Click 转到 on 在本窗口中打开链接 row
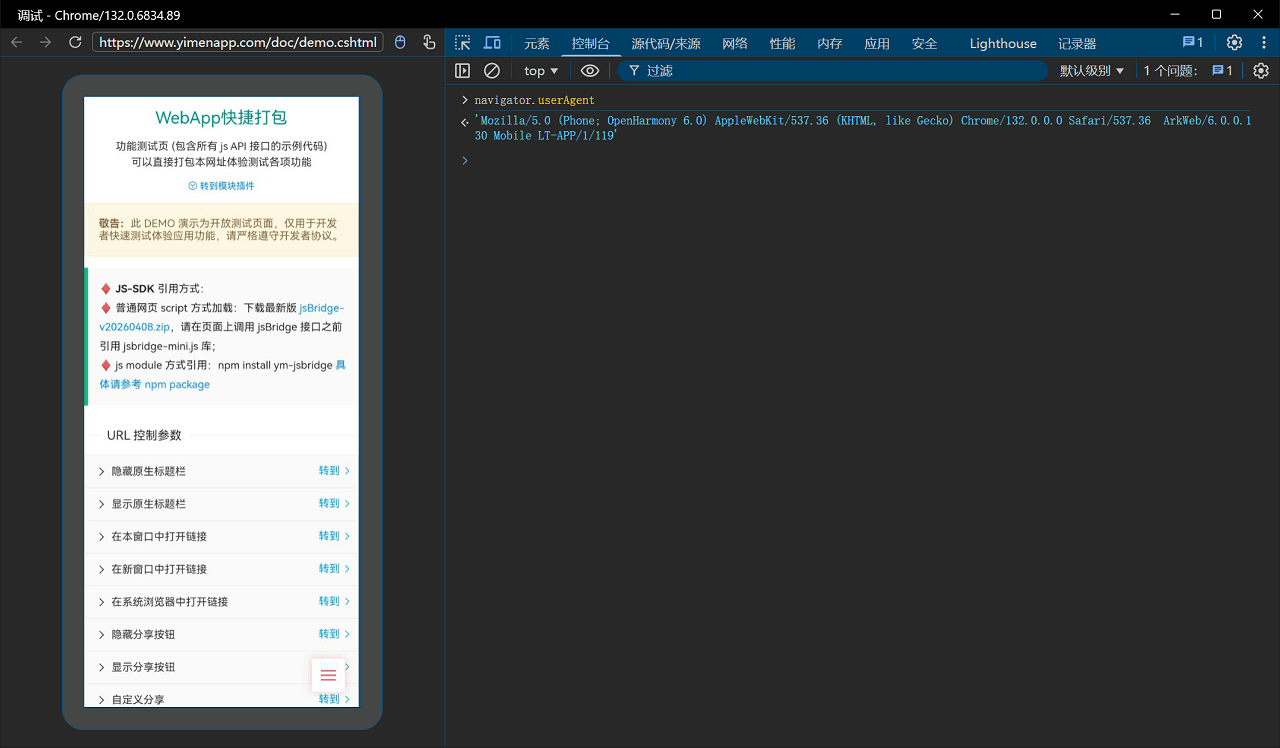The height and width of the screenshot is (748, 1280). pos(334,536)
